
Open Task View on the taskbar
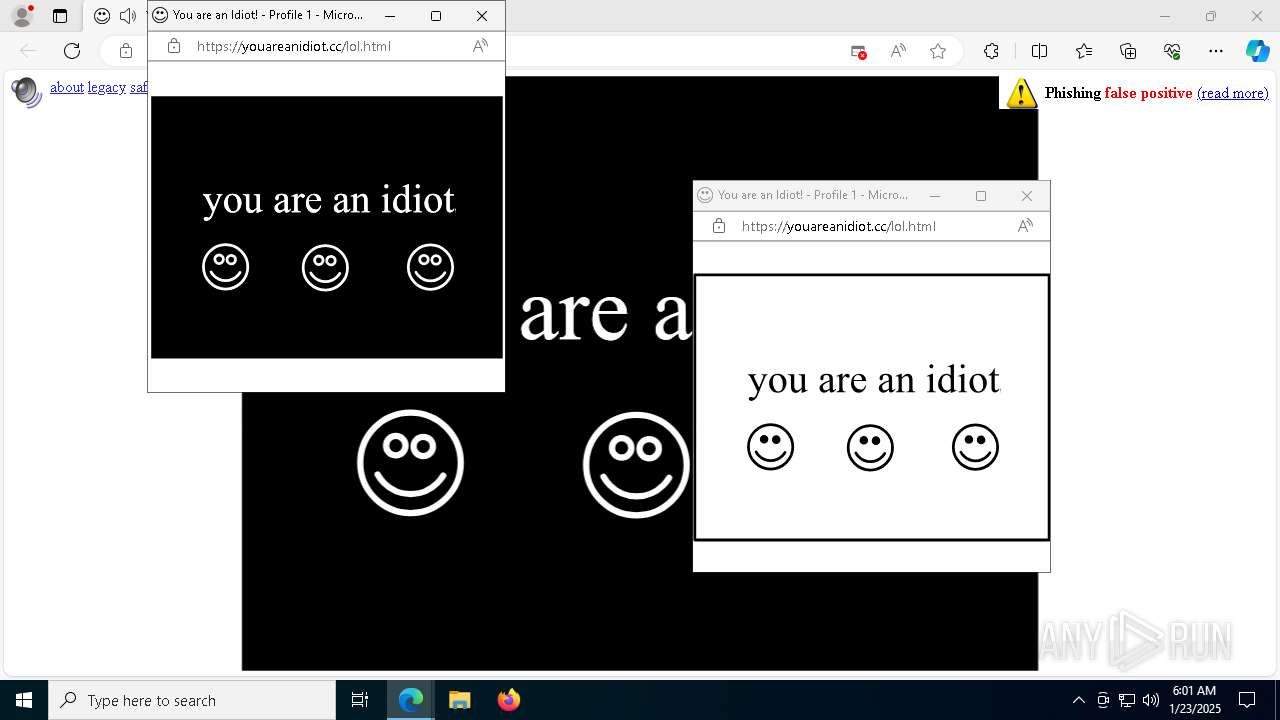[360, 700]
